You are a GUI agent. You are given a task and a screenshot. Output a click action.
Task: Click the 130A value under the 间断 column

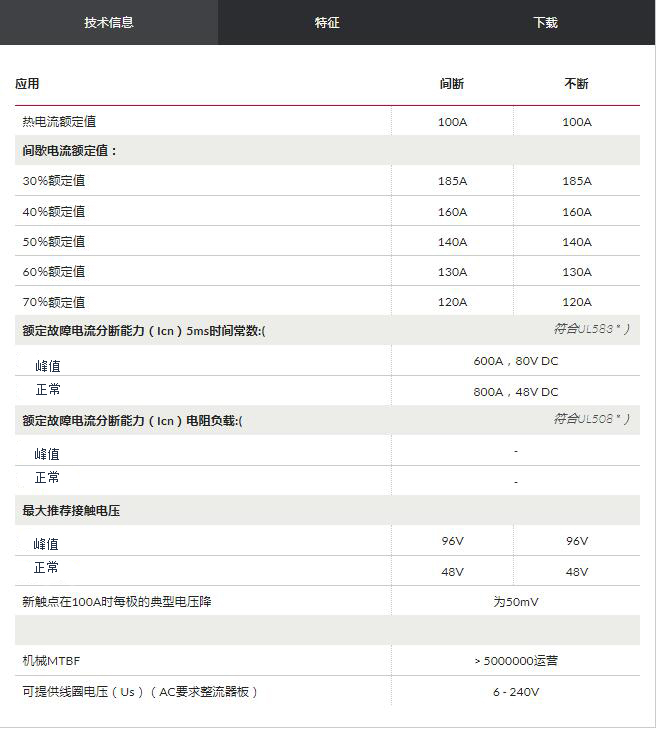click(x=452, y=272)
